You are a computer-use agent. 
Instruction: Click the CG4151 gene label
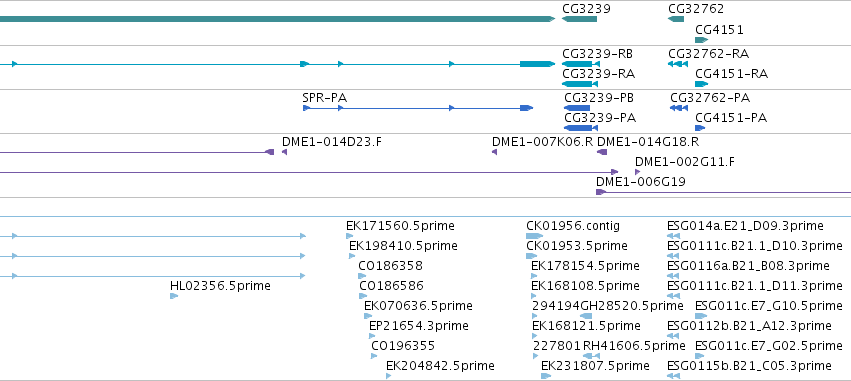click(x=719, y=29)
